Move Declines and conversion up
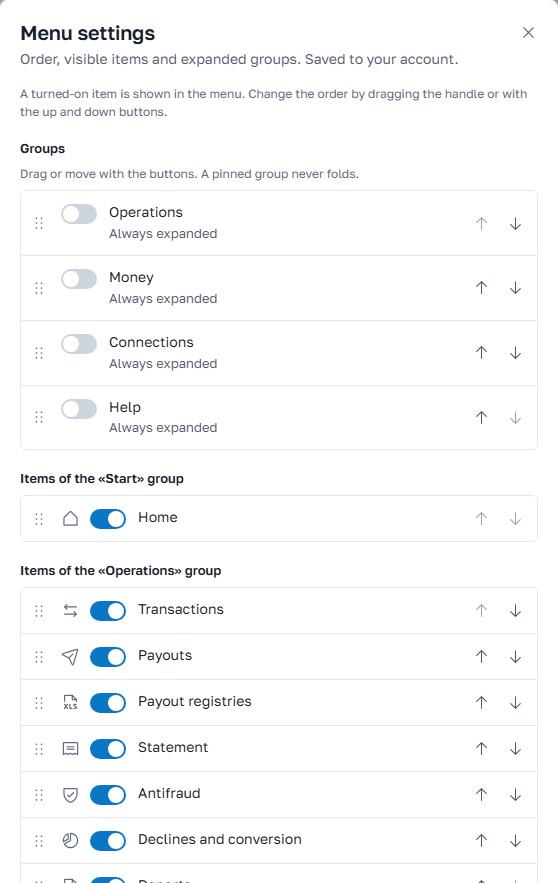This screenshot has width=558, height=883. (x=481, y=841)
